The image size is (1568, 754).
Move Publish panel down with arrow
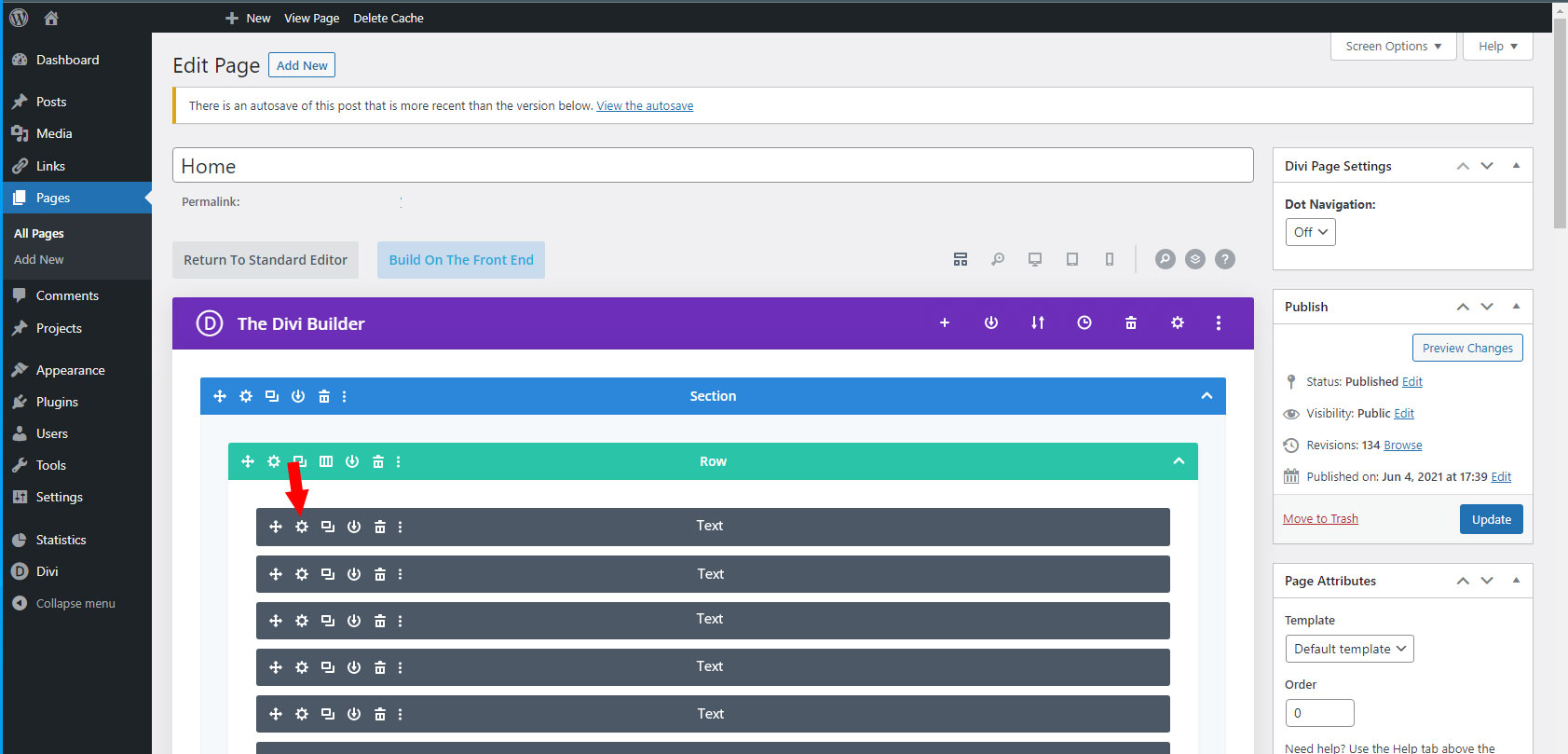click(x=1487, y=307)
